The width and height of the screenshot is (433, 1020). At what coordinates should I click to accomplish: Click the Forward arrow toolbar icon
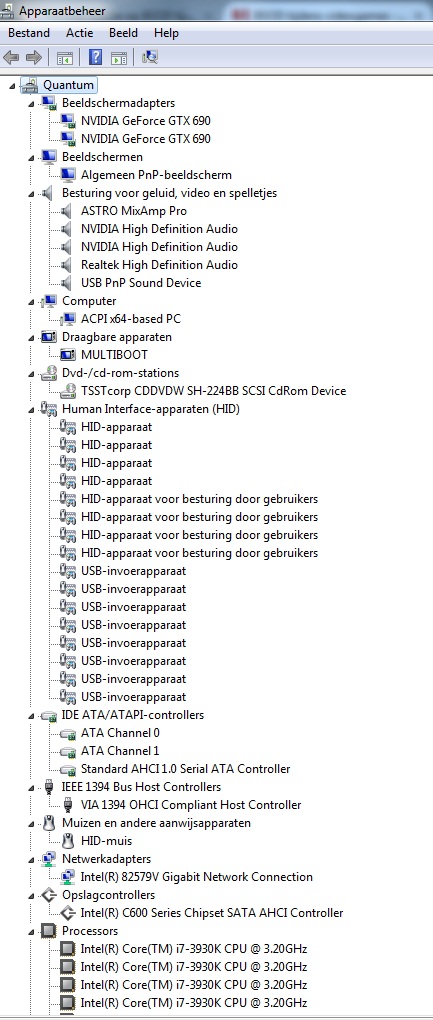(x=33, y=57)
